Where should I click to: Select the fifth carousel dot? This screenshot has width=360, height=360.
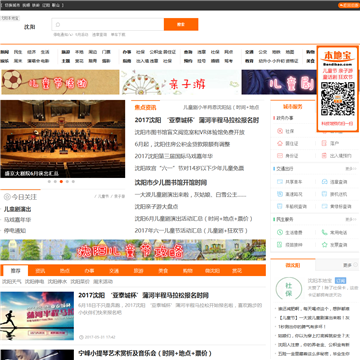(x=73, y=182)
